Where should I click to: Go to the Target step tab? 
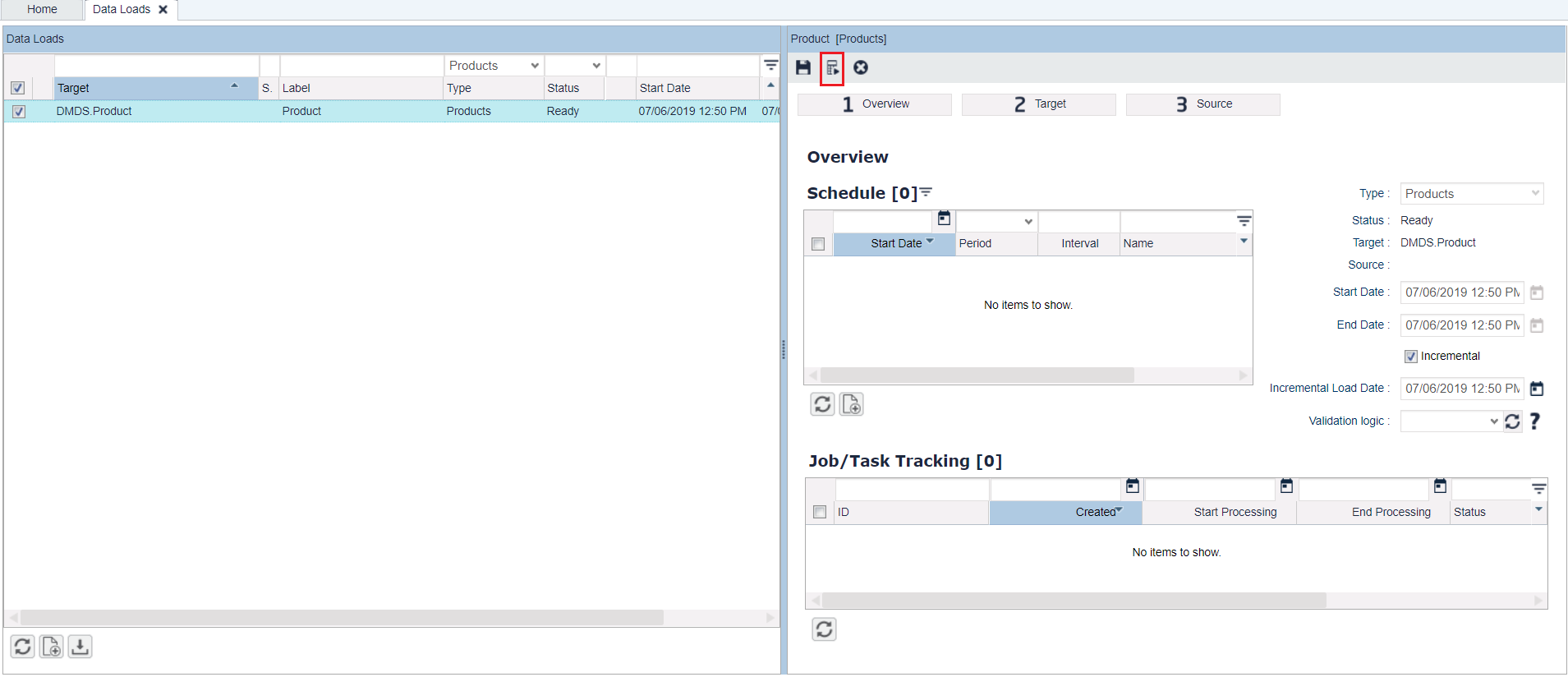point(1039,104)
